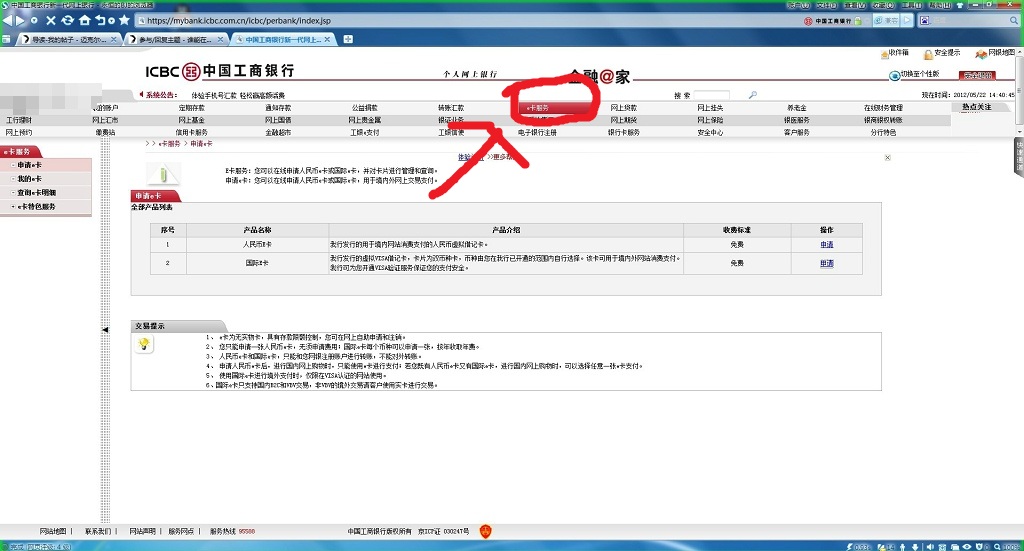This screenshot has width=1024, height=551.
Task: Click the ICBC bank logo
Action: [x=220, y=71]
